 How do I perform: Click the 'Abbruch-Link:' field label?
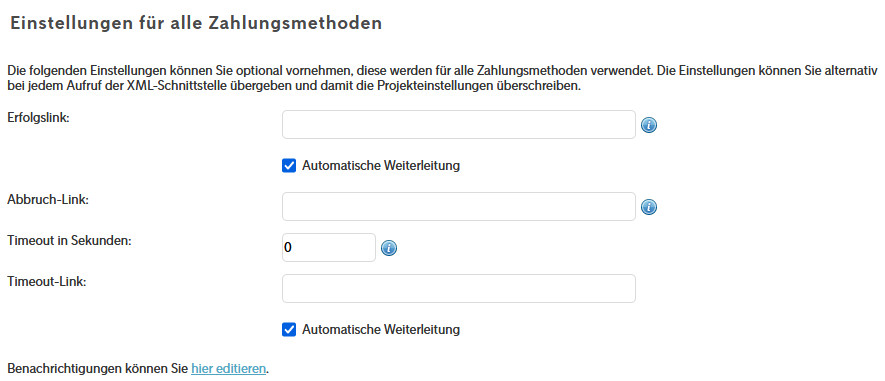[48, 200]
